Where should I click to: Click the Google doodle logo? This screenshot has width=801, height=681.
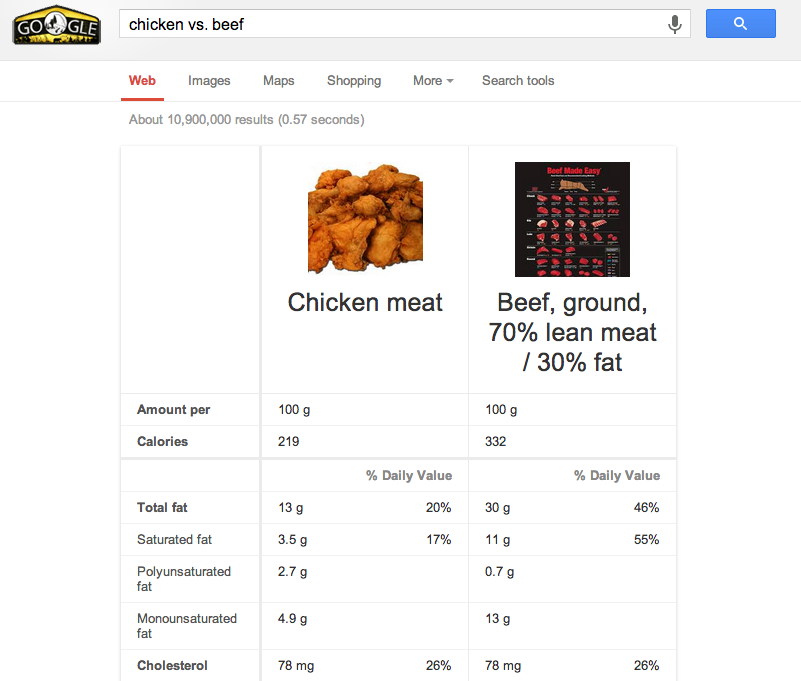click(56, 25)
